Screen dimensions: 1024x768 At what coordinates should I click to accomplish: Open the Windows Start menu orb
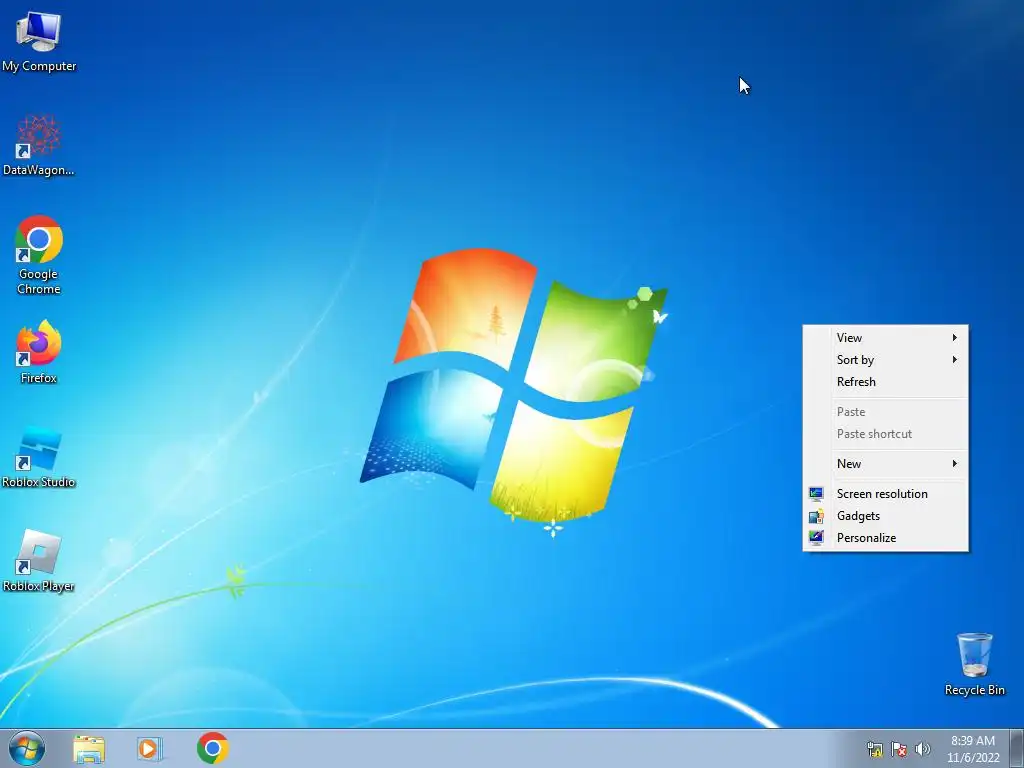[x=27, y=748]
